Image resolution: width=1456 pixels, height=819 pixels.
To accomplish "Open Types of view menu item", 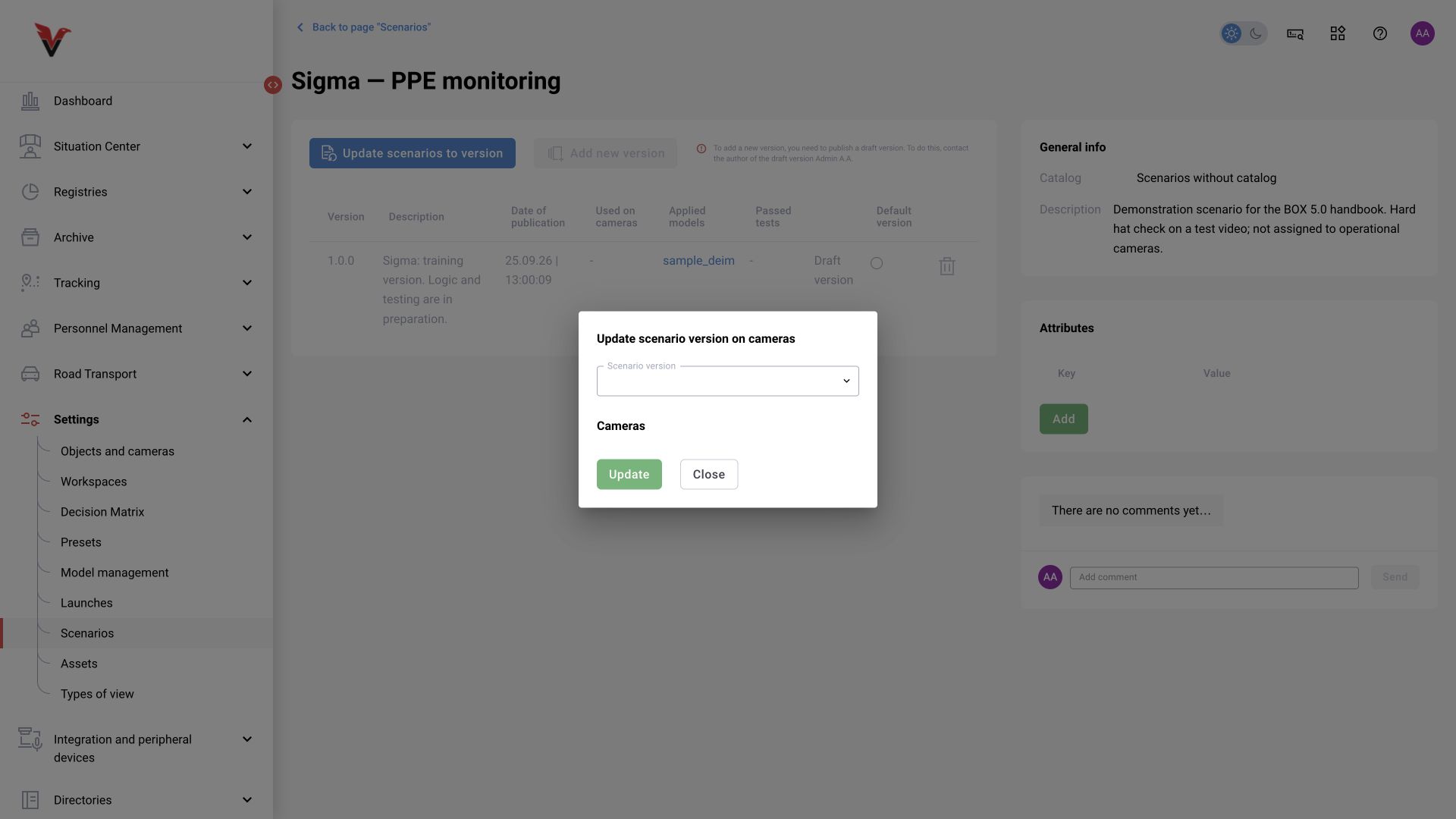I will tap(97, 694).
